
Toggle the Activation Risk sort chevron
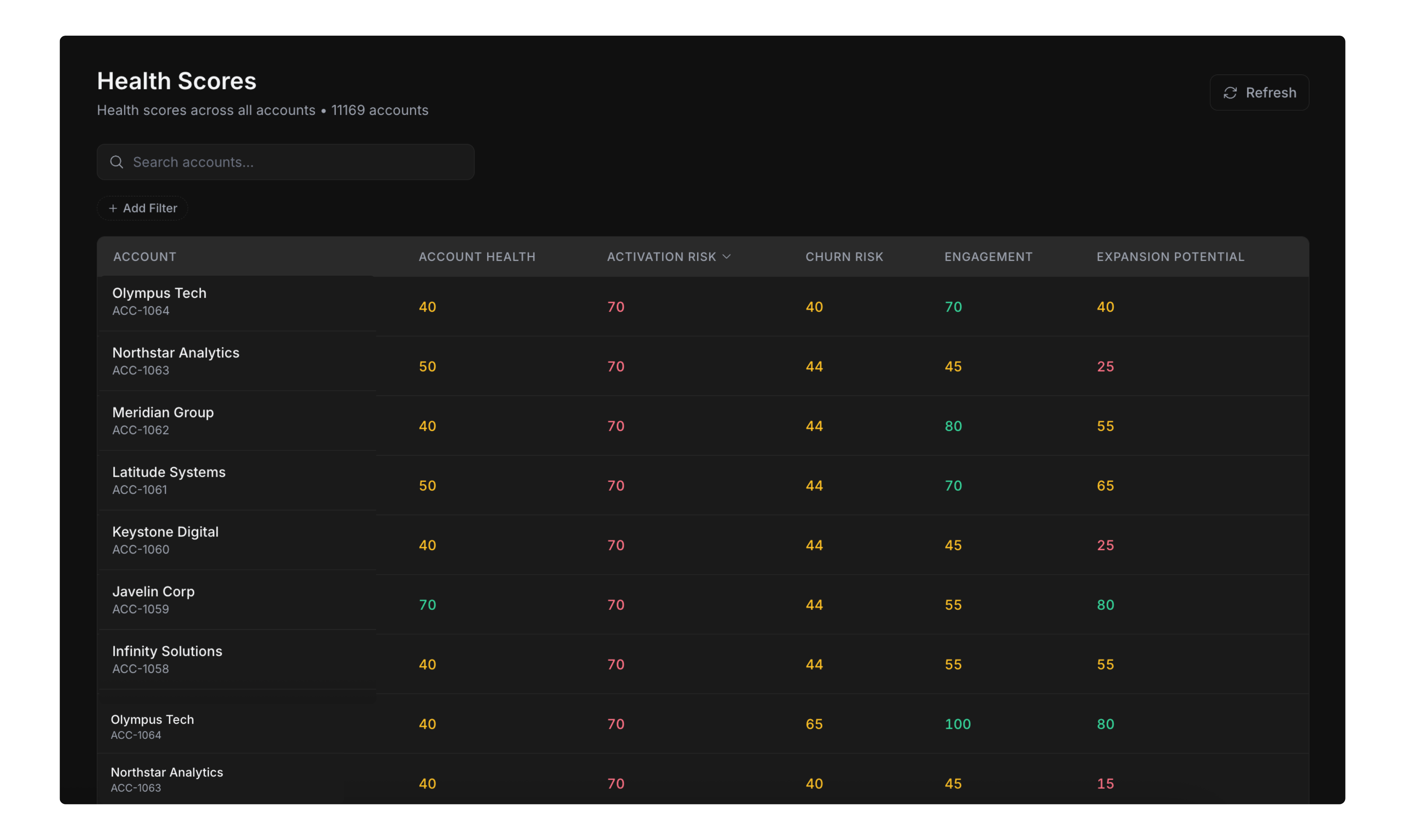(x=726, y=257)
